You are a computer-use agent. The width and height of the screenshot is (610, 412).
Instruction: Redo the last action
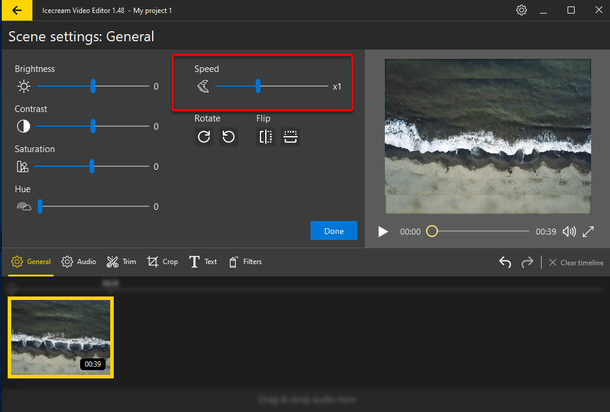coord(527,262)
